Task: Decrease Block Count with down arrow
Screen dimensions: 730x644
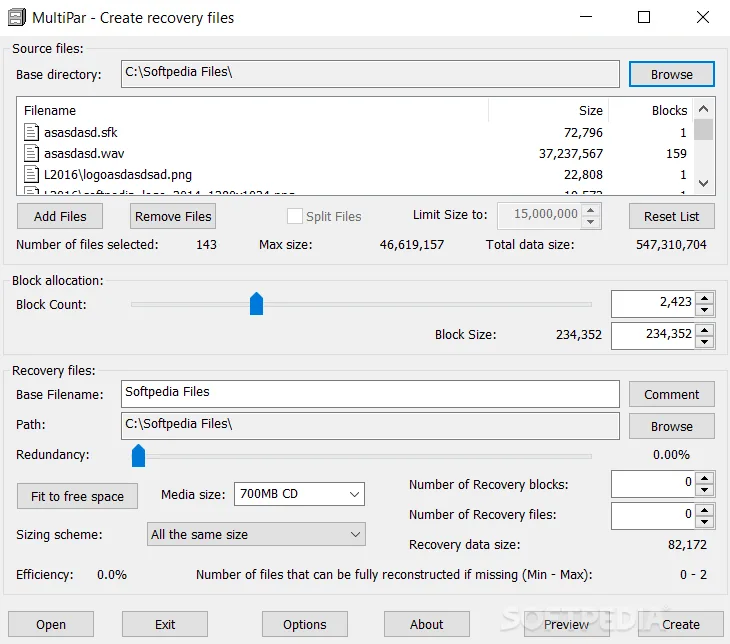Action: 705,310
